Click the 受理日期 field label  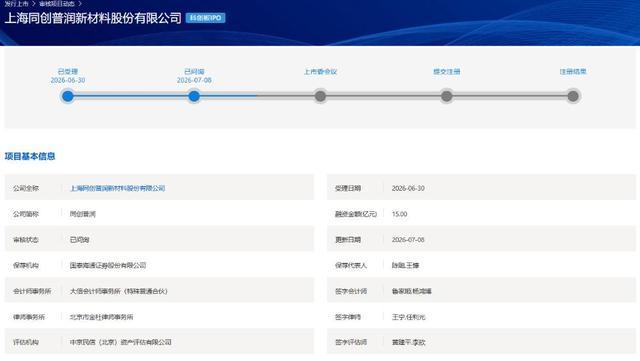348,188
